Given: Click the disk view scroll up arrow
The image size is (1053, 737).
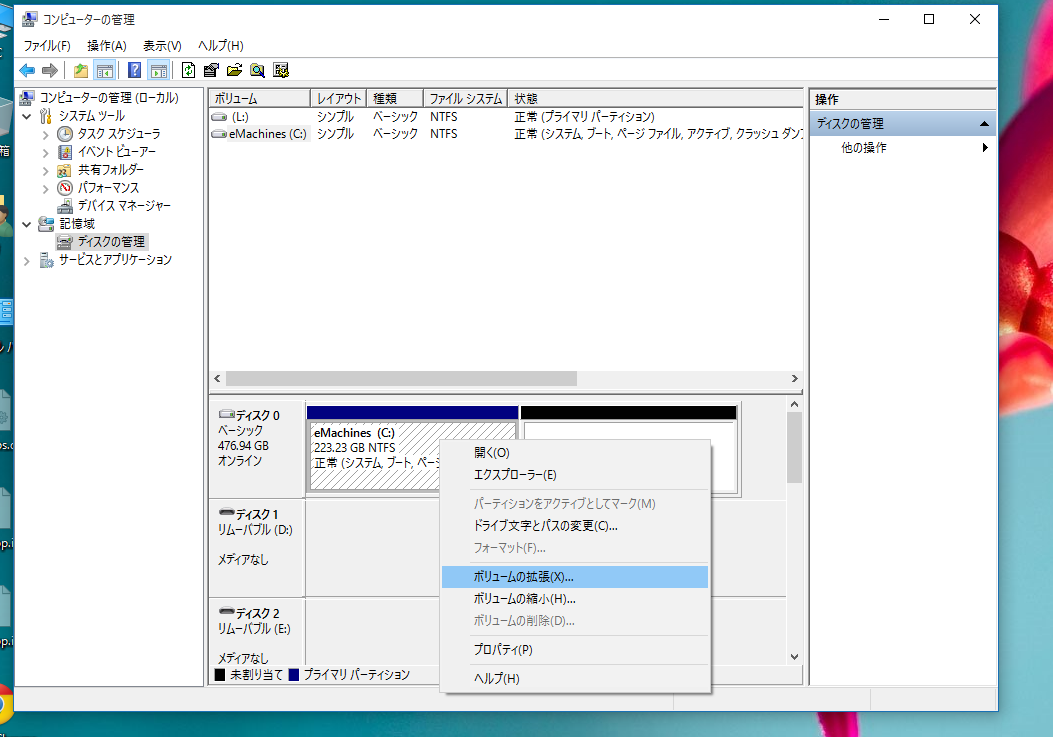Looking at the screenshot, I should coord(794,404).
